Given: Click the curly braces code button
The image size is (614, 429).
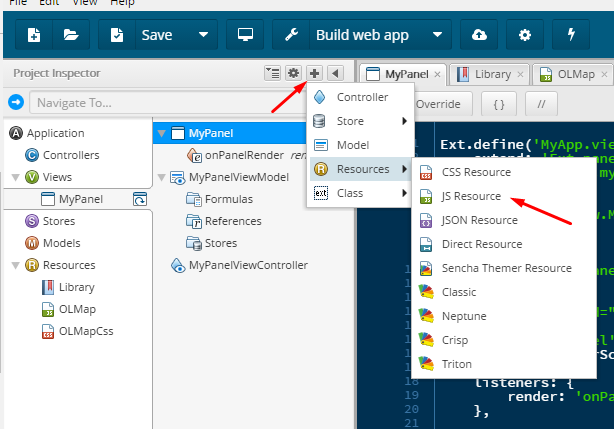Looking at the screenshot, I should coord(499,104).
